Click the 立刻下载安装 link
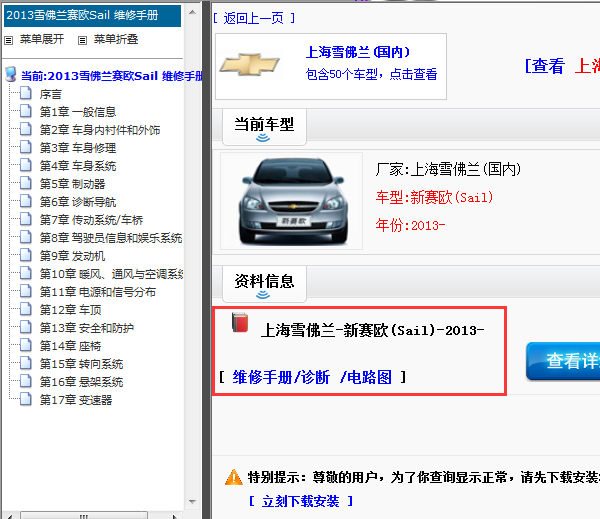 point(301,501)
